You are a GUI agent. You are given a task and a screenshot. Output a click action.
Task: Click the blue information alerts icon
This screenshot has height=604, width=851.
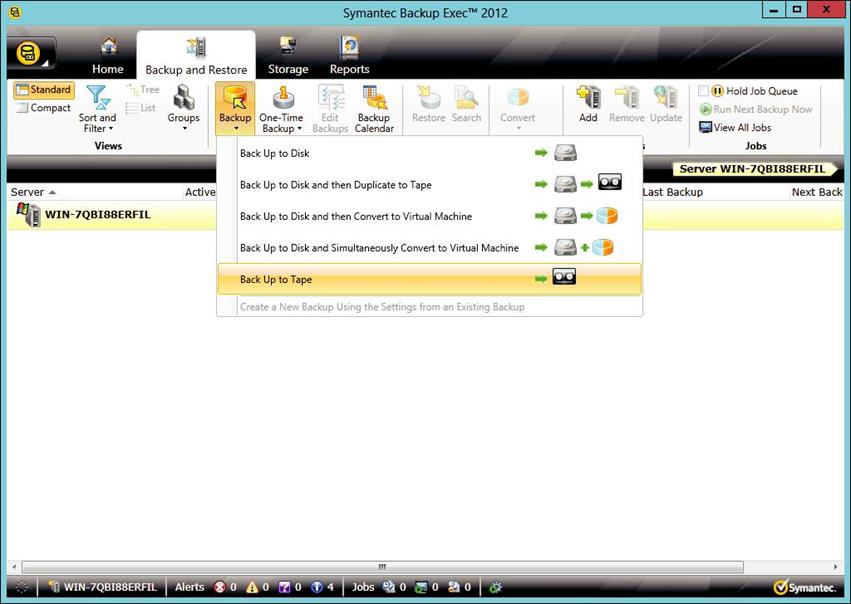[317, 587]
